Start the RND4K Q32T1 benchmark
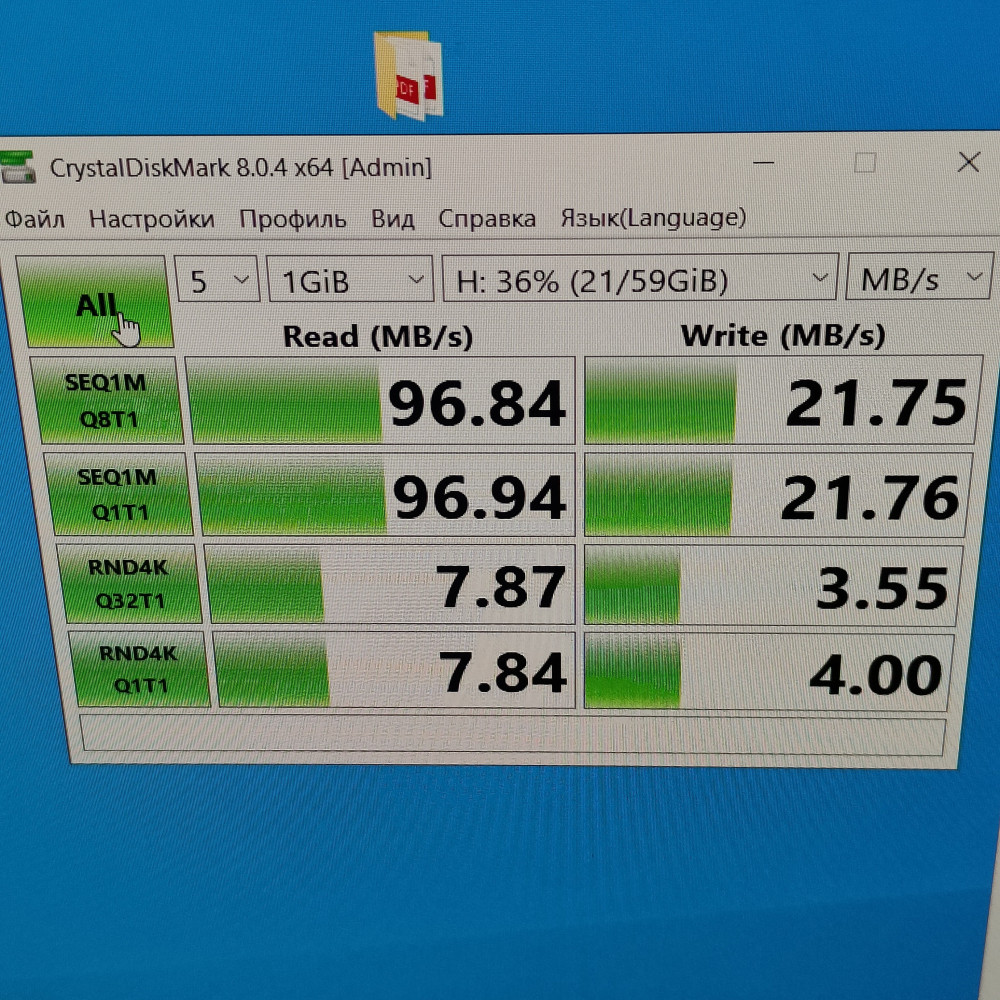This screenshot has width=1000, height=1000. [129, 585]
